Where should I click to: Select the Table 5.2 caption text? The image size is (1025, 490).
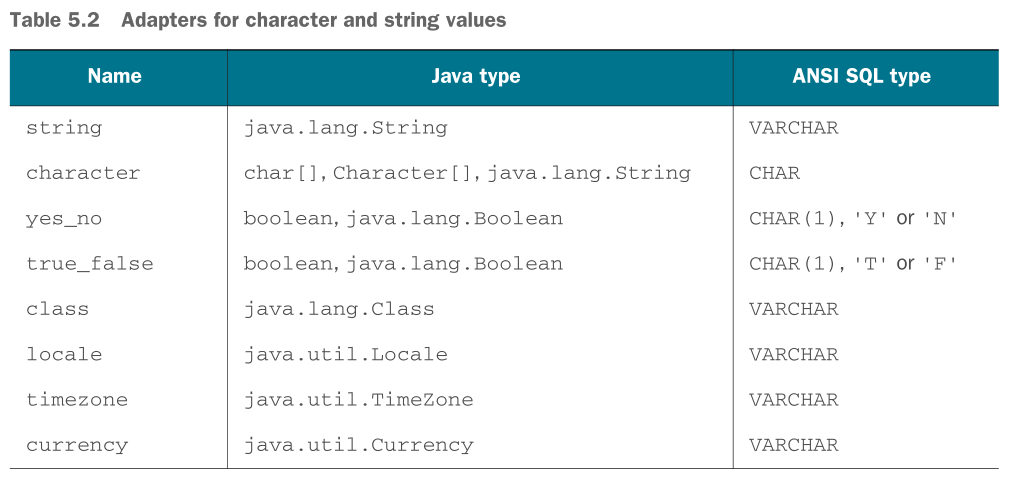(258, 20)
